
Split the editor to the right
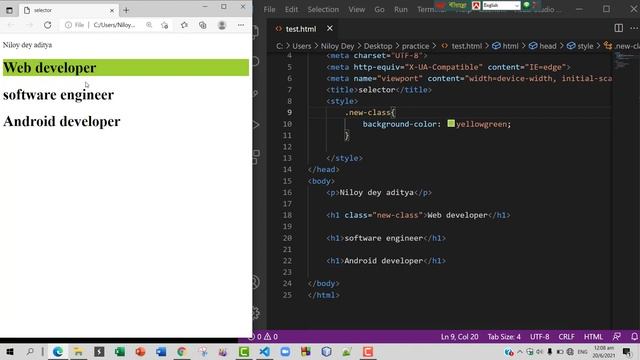618,28
